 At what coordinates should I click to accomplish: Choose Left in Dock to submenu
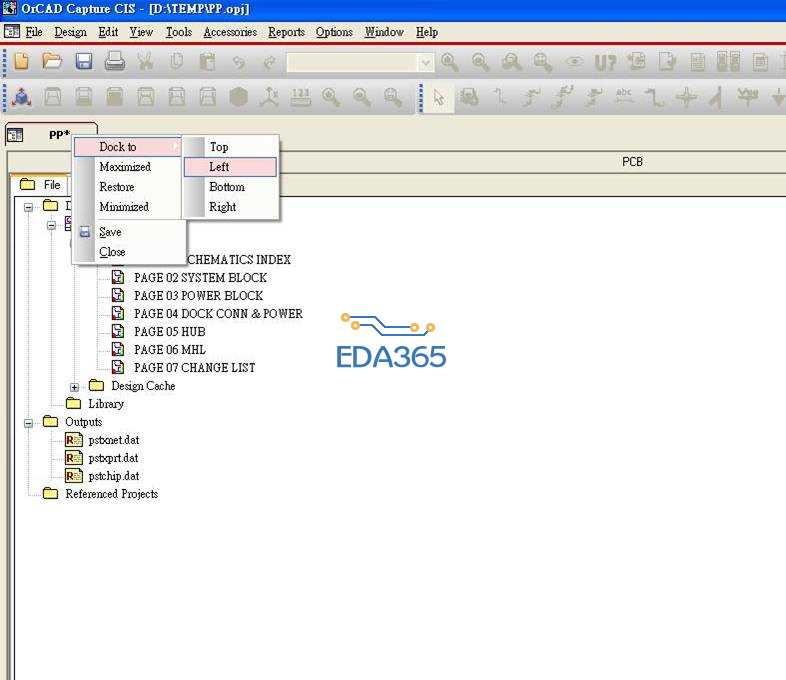coord(230,167)
